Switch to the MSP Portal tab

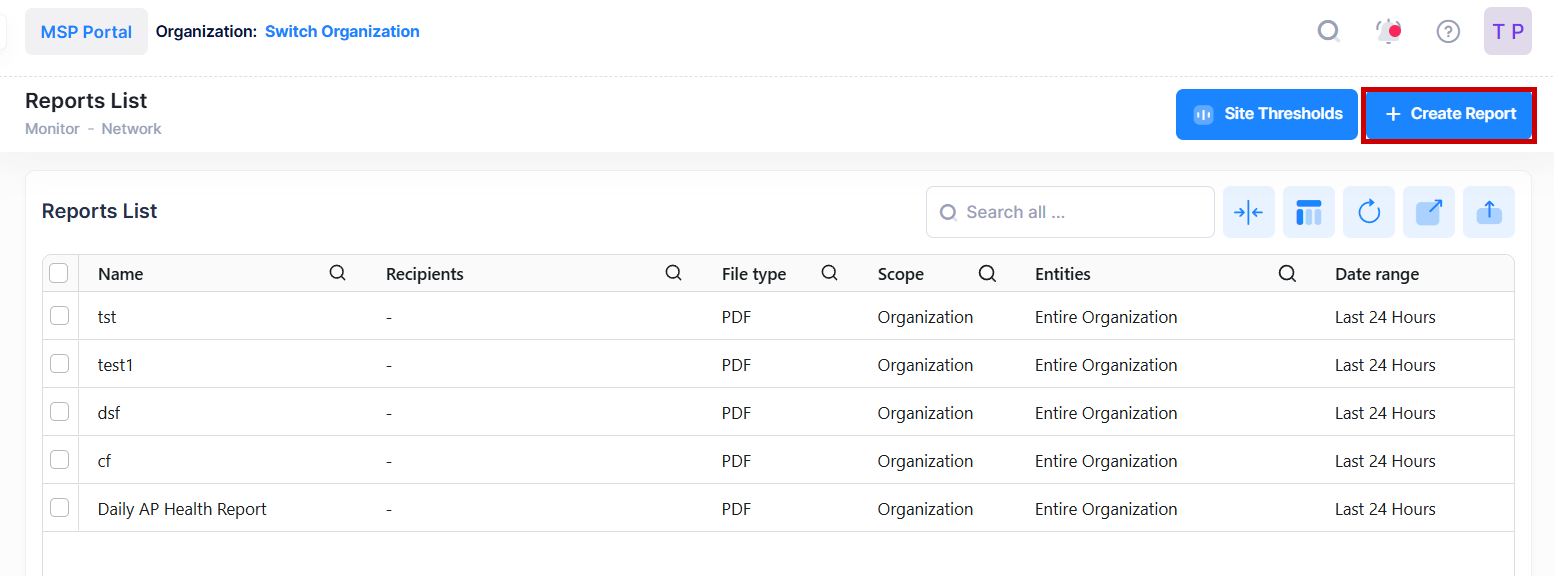86,31
